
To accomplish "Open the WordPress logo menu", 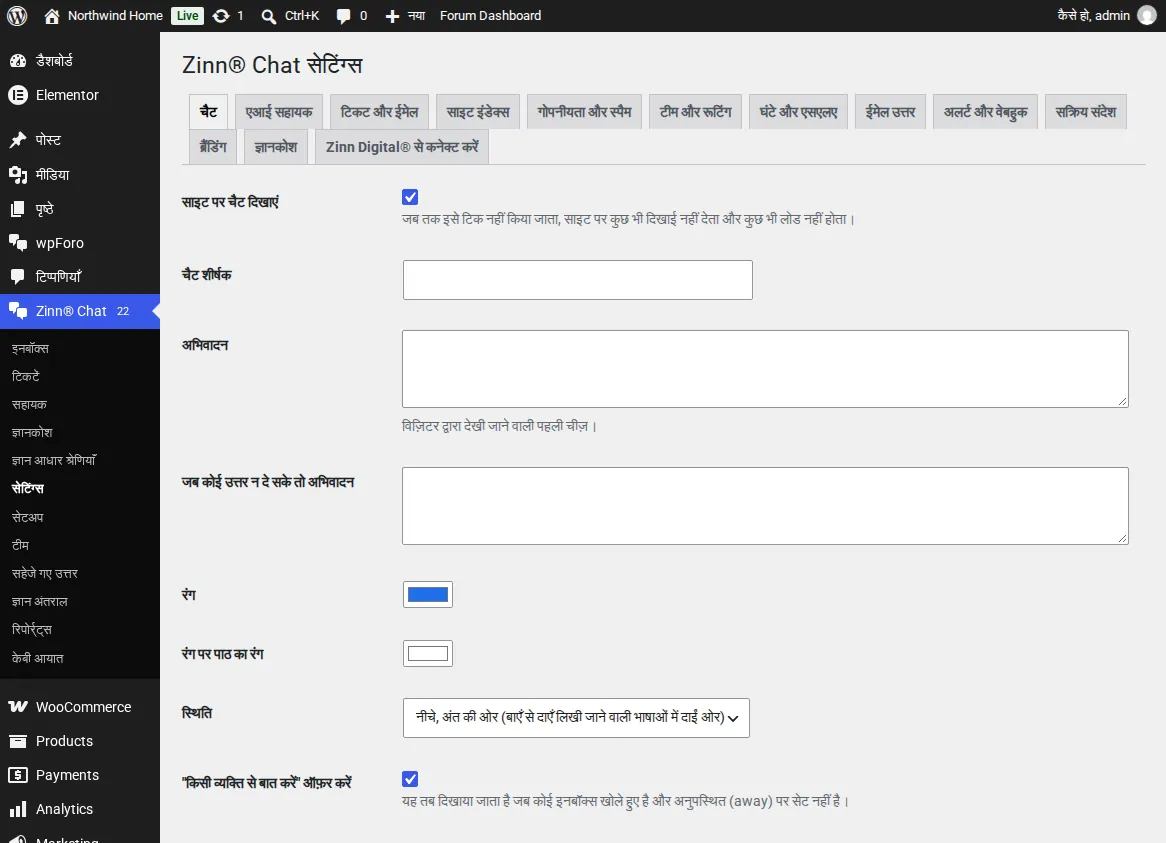I will click(x=17, y=16).
